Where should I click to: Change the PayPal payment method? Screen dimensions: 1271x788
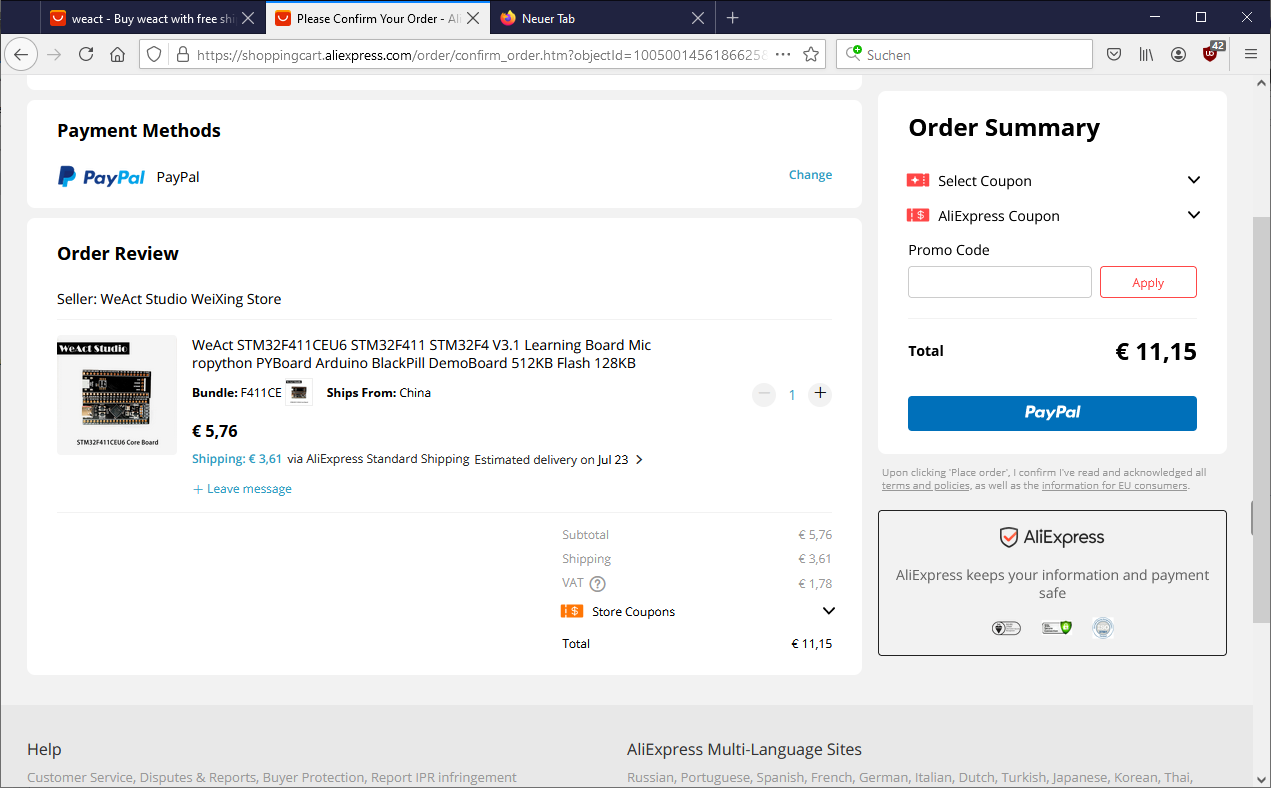[810, 175]
